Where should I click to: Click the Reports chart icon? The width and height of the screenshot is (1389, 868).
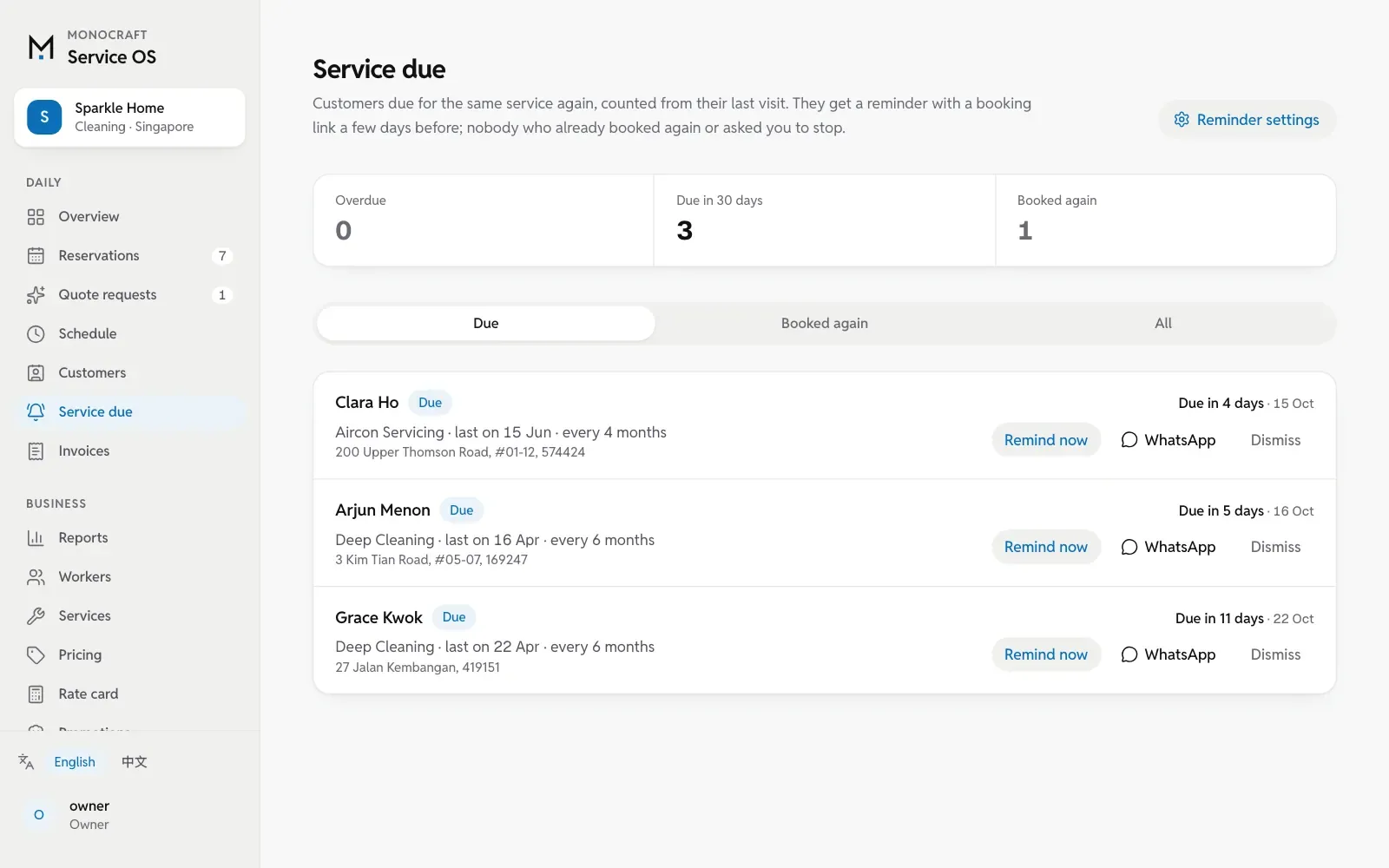tap(36, 538)
